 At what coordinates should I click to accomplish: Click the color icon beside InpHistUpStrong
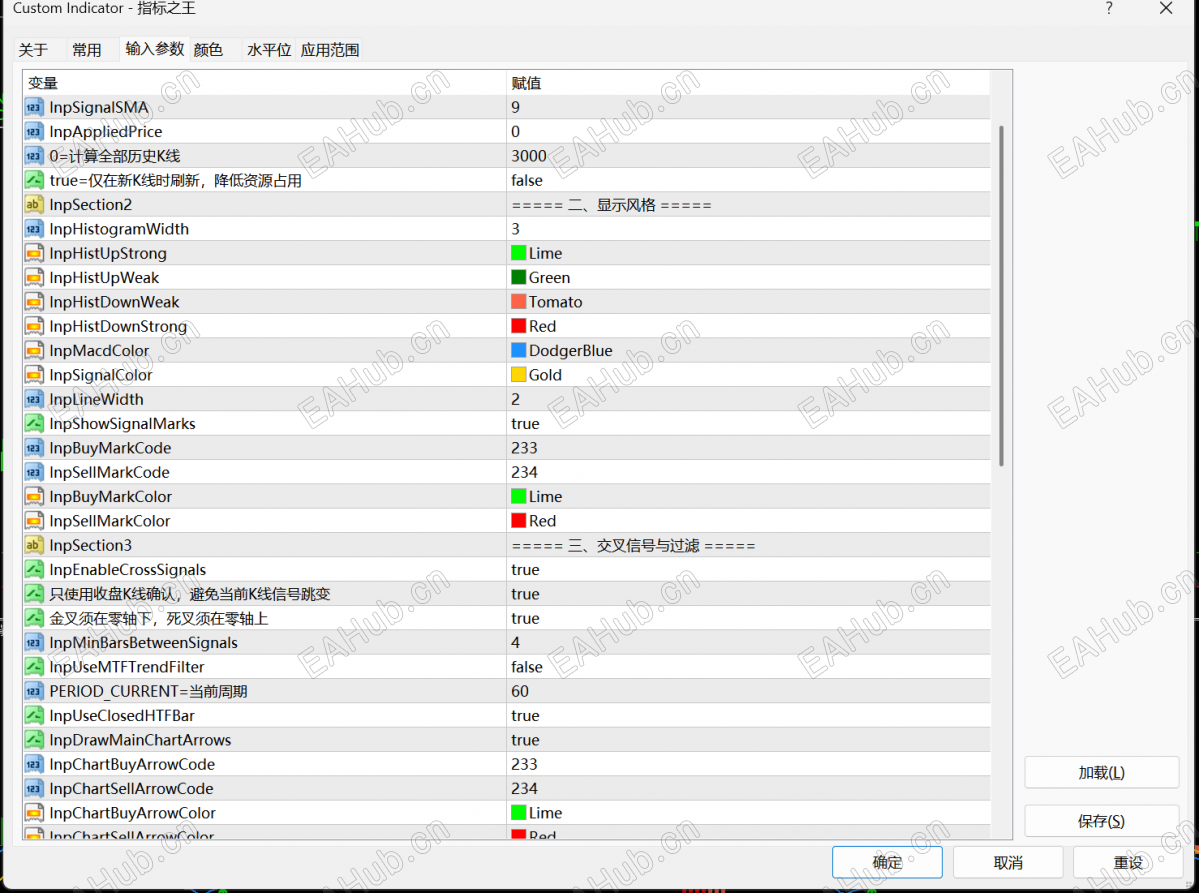coord(34,254)
